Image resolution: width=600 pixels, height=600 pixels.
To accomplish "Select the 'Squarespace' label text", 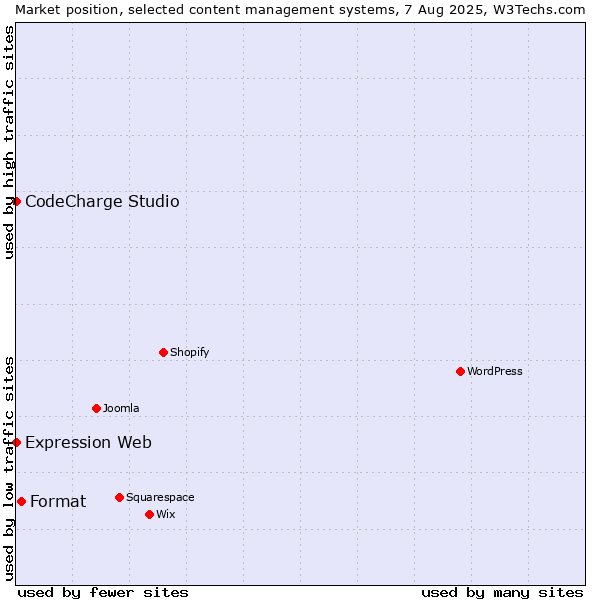I will point(160,497).
